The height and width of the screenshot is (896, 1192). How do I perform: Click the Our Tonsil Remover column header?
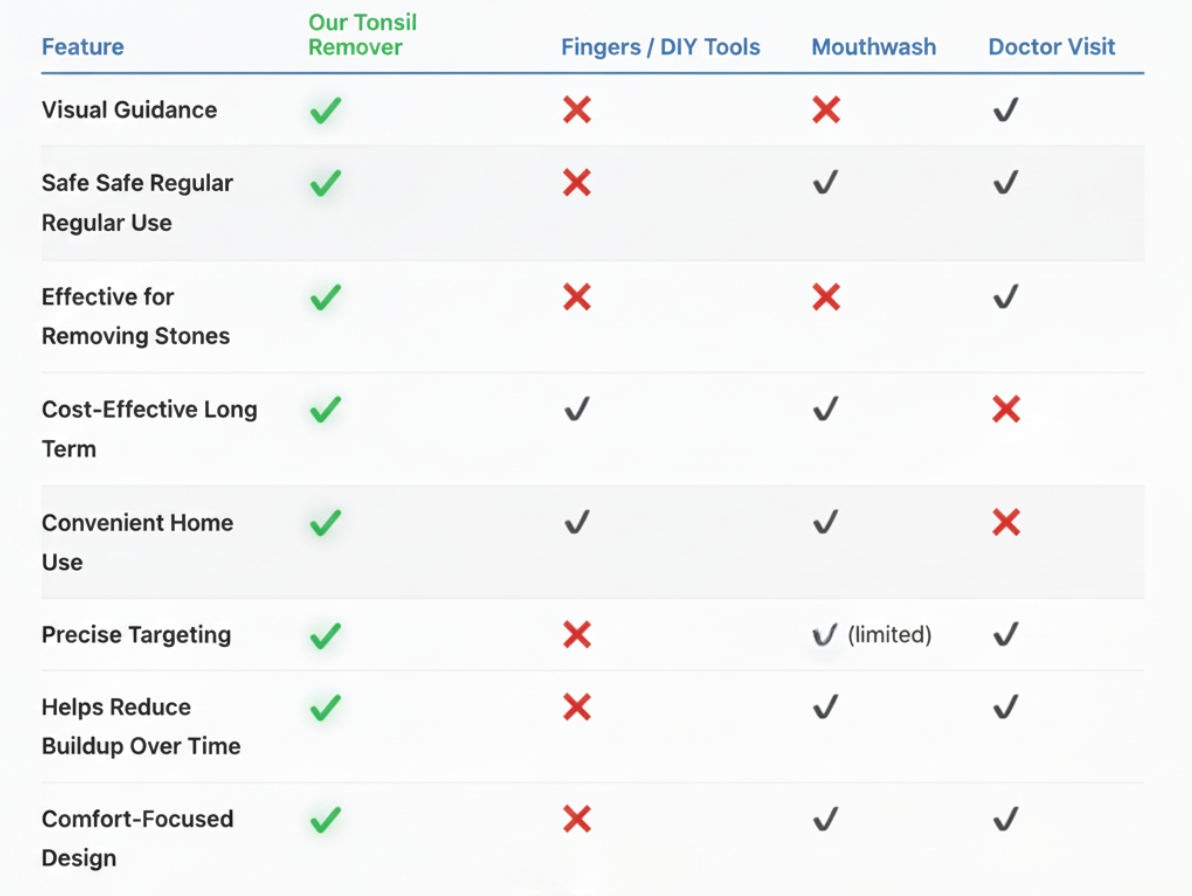[x=362, y=35]
